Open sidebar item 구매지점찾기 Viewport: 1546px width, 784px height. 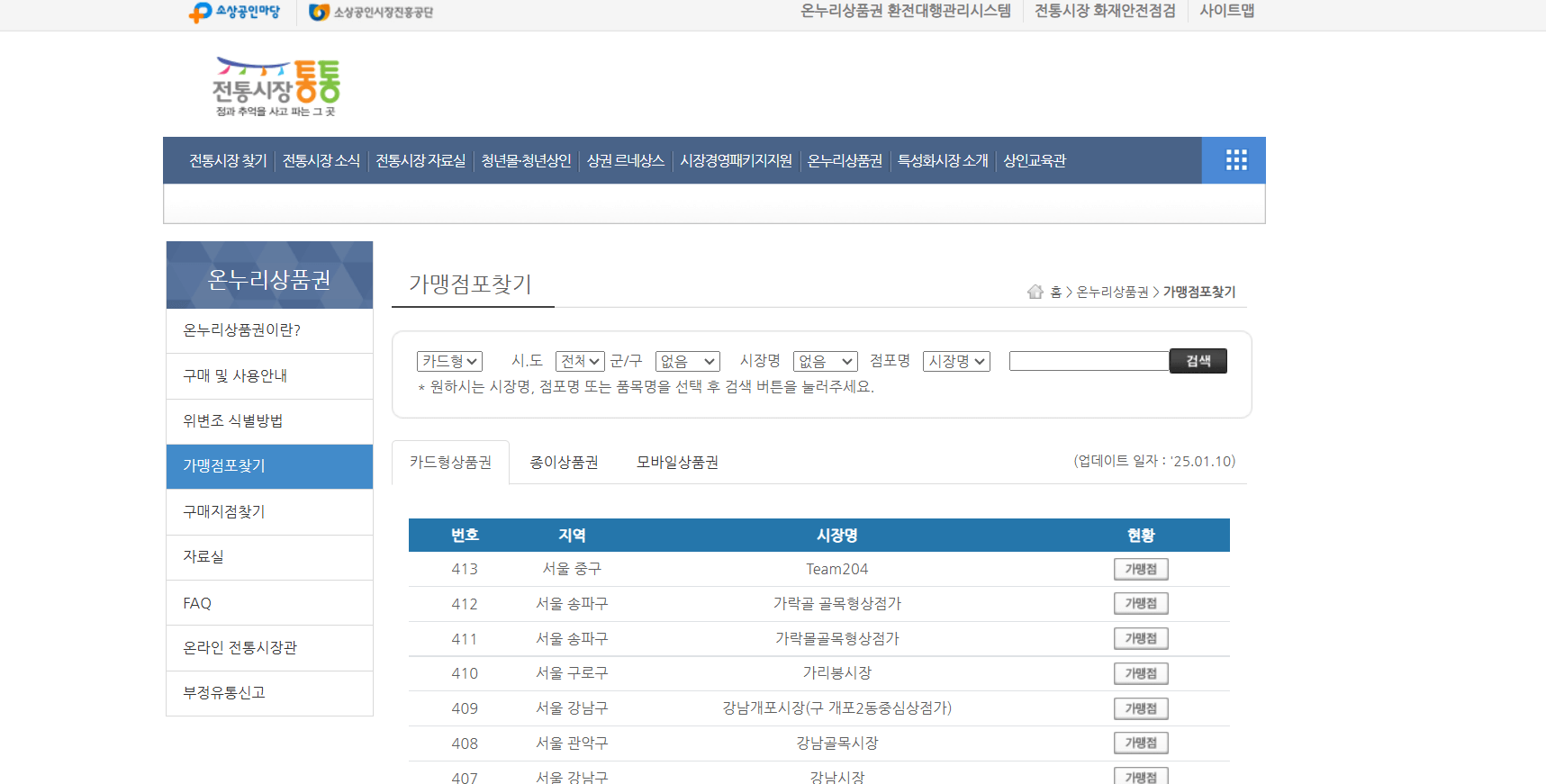tap(269, 511)
